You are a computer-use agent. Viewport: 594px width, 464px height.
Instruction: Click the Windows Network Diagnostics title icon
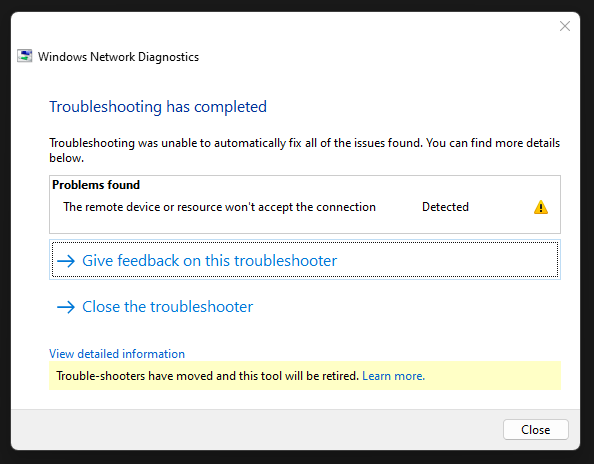pos(25,56)
